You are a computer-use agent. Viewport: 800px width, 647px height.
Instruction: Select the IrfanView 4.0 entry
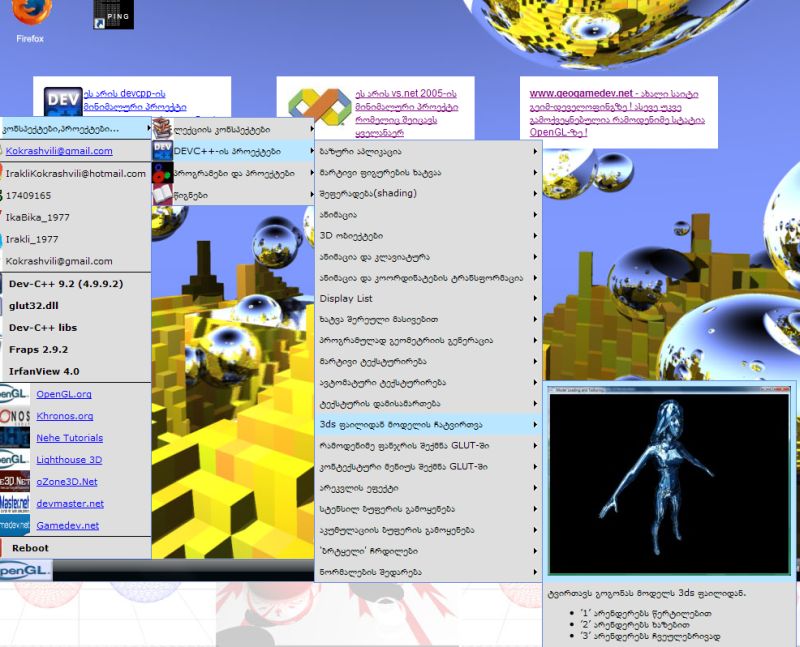click(76, 371)
